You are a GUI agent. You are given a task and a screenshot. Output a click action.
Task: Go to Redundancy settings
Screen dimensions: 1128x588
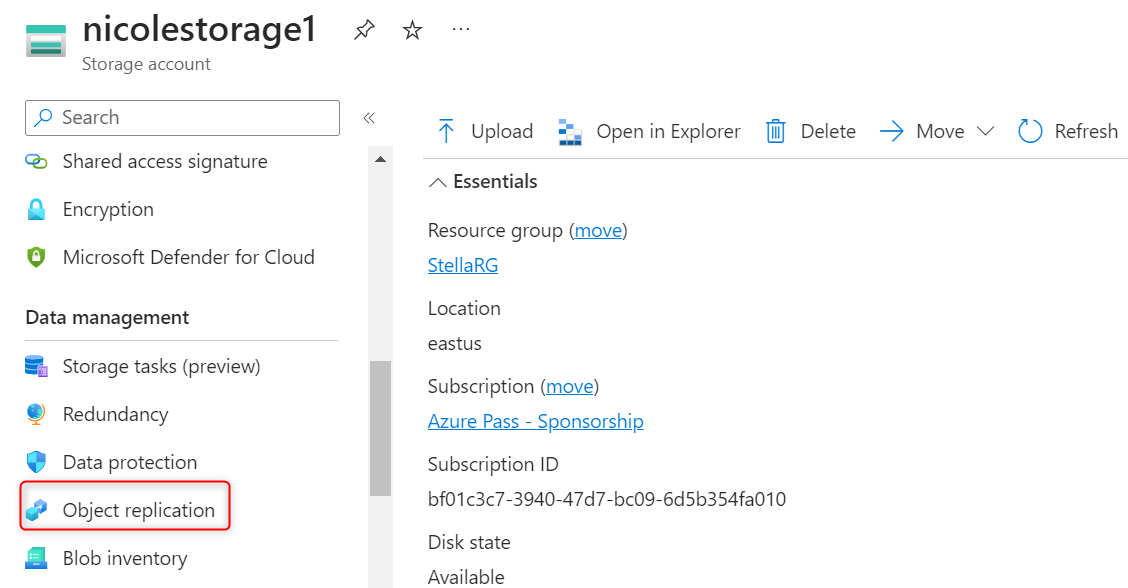pos(115,414)
